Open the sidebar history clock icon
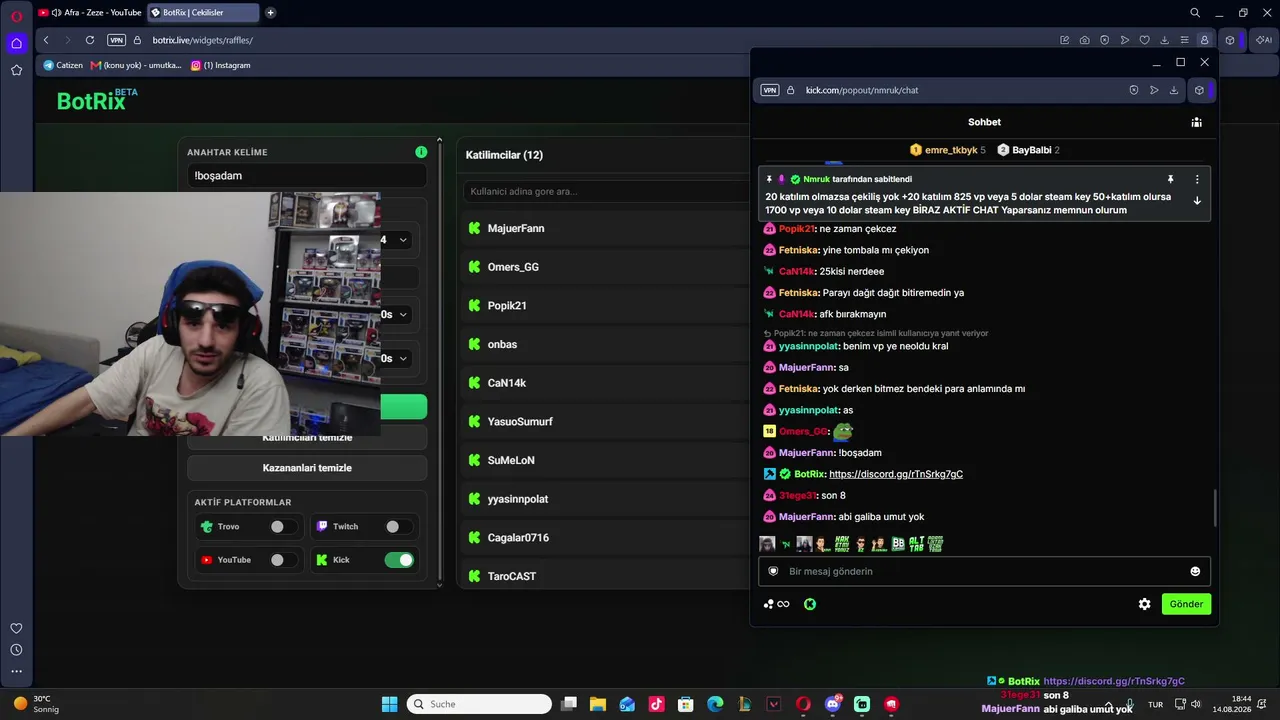Screen dimensions: 1280x720 [16, 650]
